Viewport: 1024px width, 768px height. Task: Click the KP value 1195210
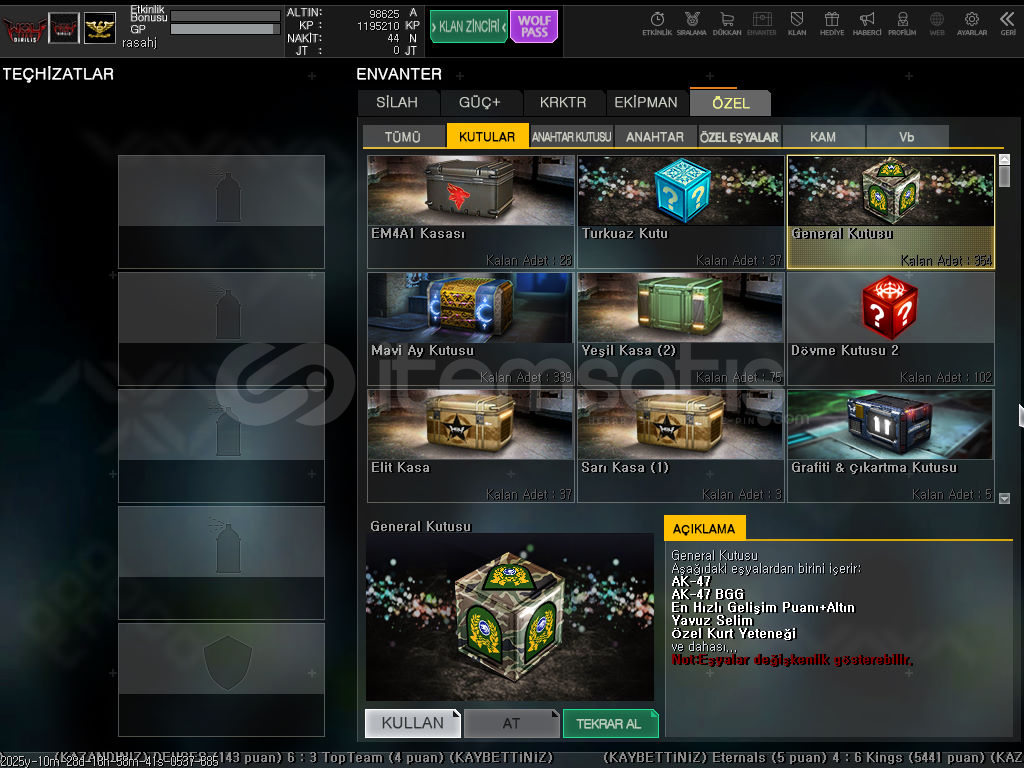coord(378,26)
